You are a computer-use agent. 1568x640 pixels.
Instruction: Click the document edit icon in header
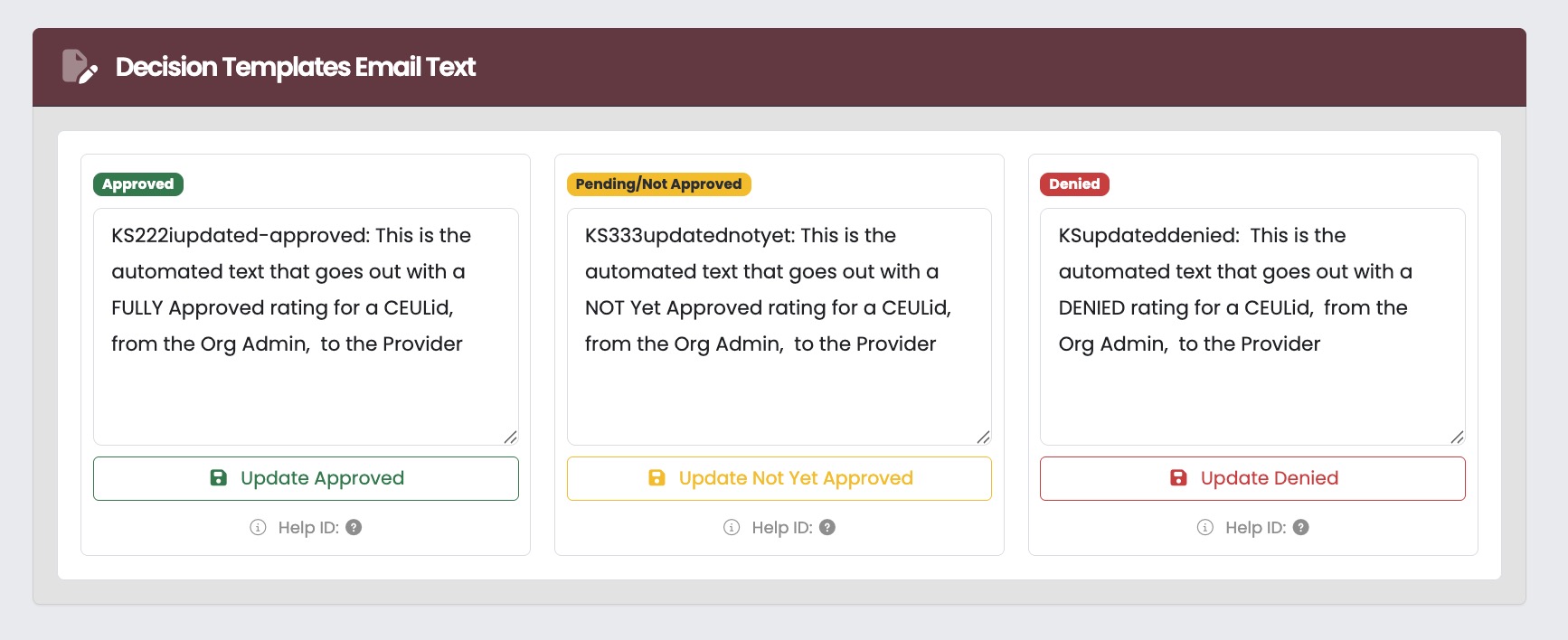coord(79,67)
